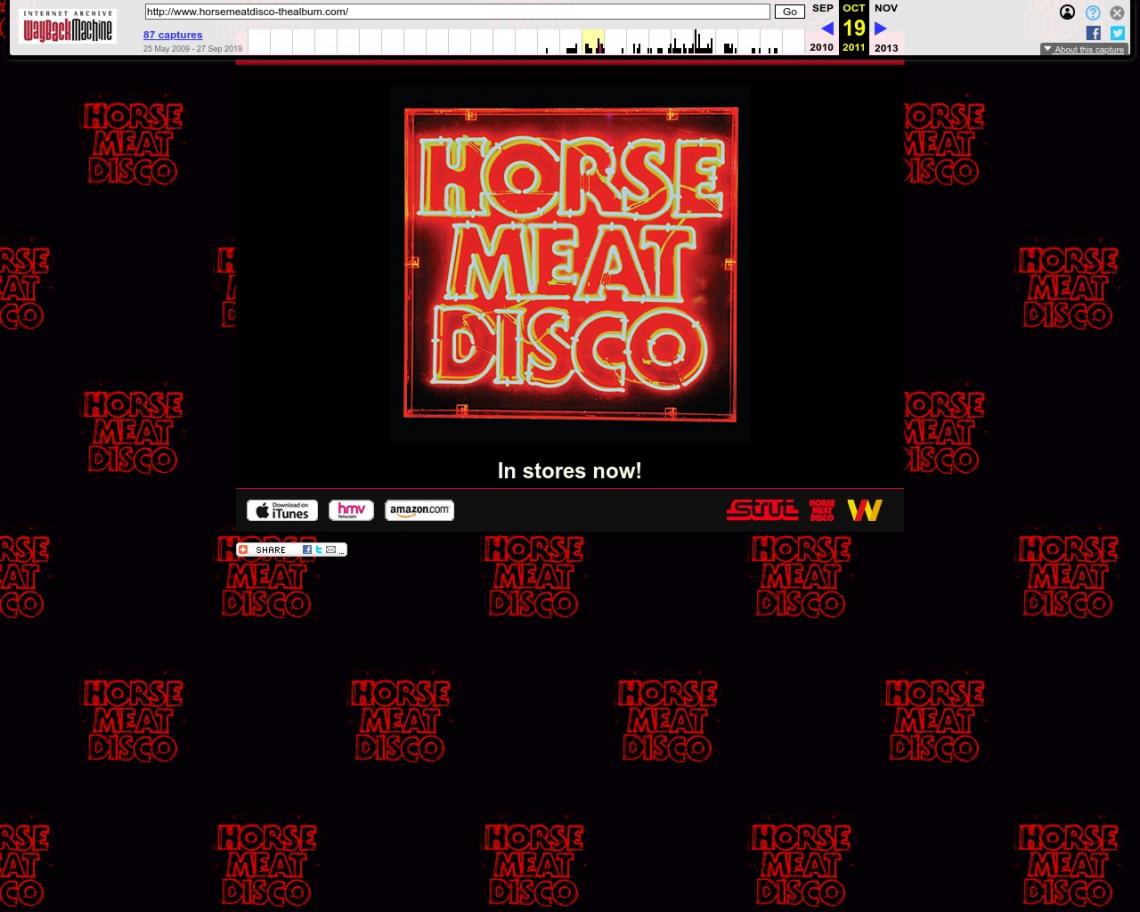
Task: Expand About this capture
Action: [x=1084, y=49]
